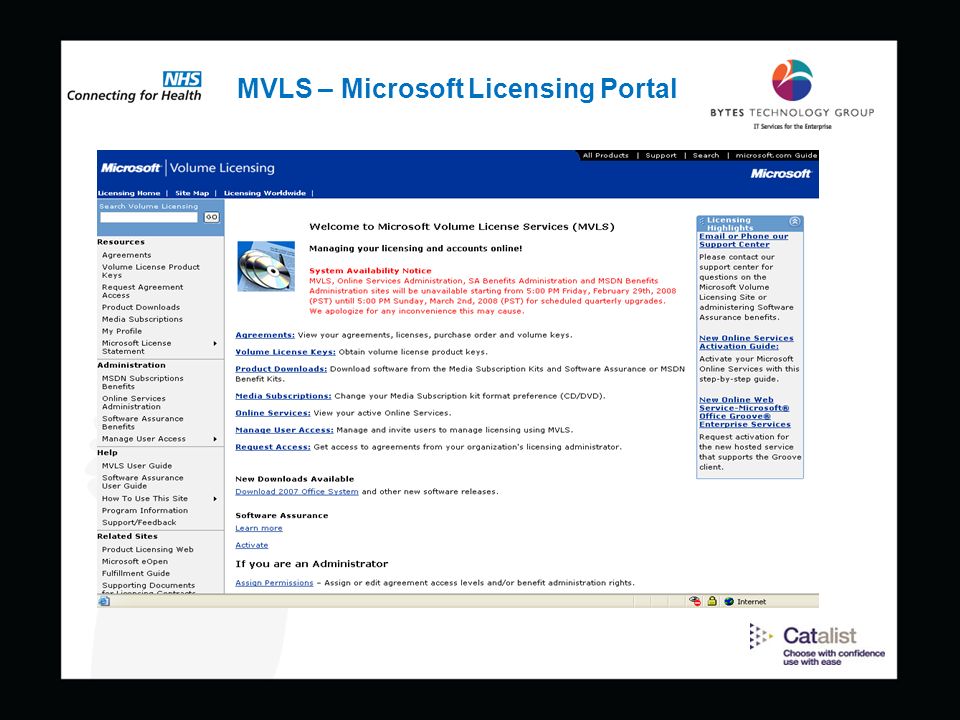960x720 pixels.
Task: Open Microsoft eOpen related site
Action: click(135, 561)
